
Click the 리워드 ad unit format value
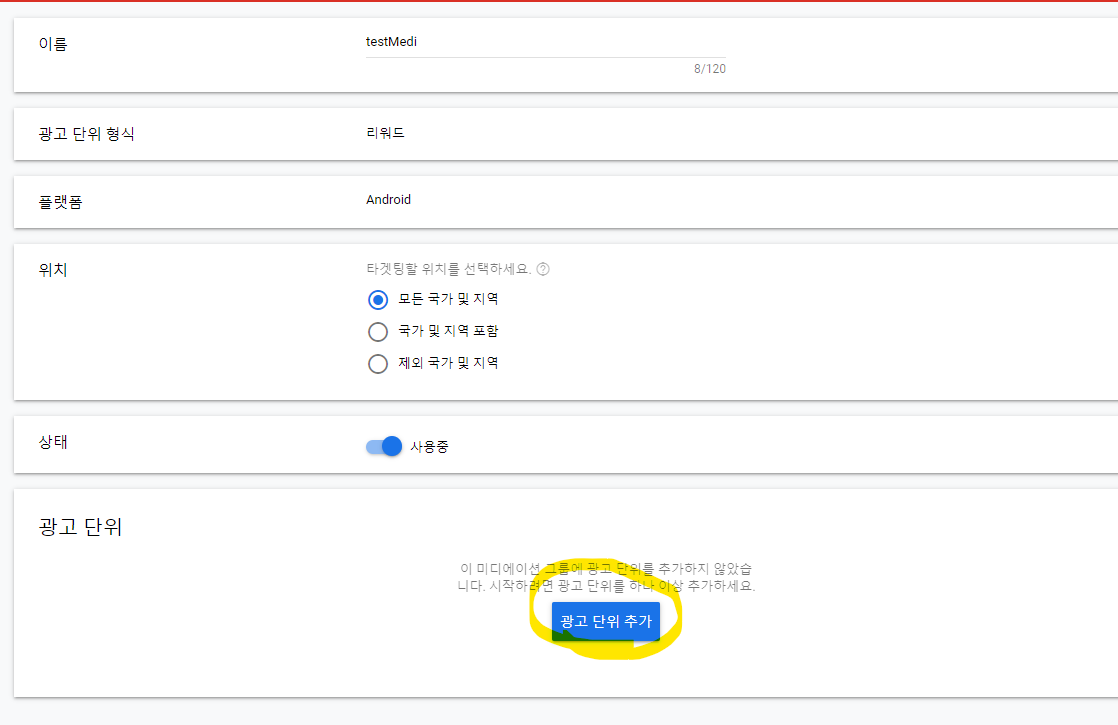(x=386, y=133)
